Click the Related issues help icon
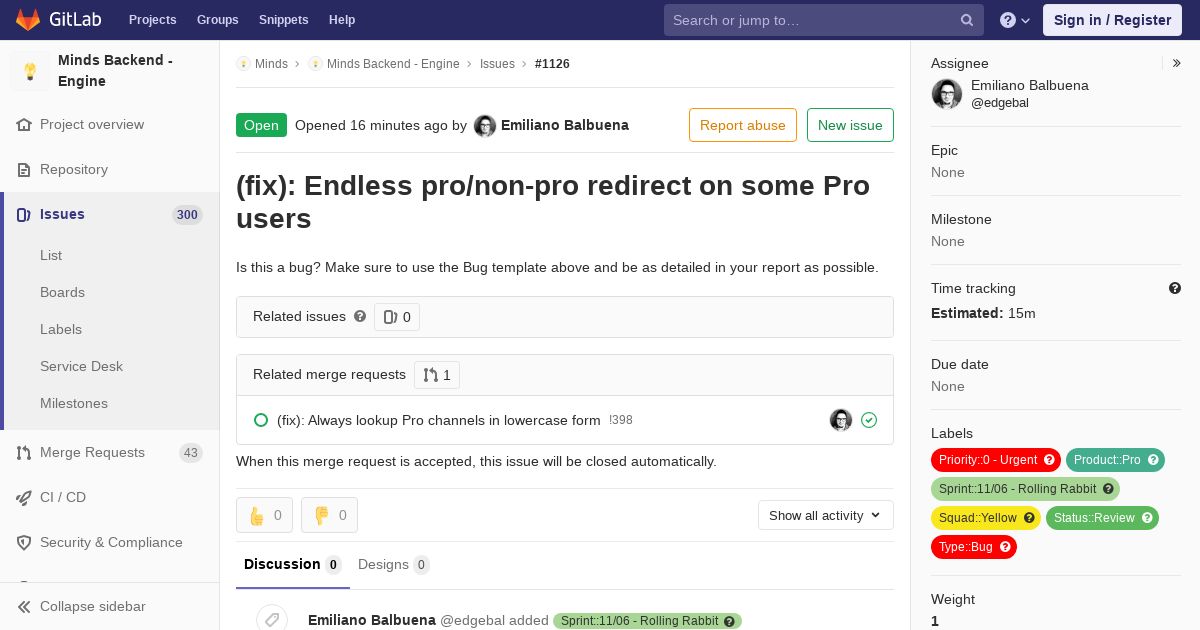1200x630 pixels. pyautogui.click(x=360, y=316)
